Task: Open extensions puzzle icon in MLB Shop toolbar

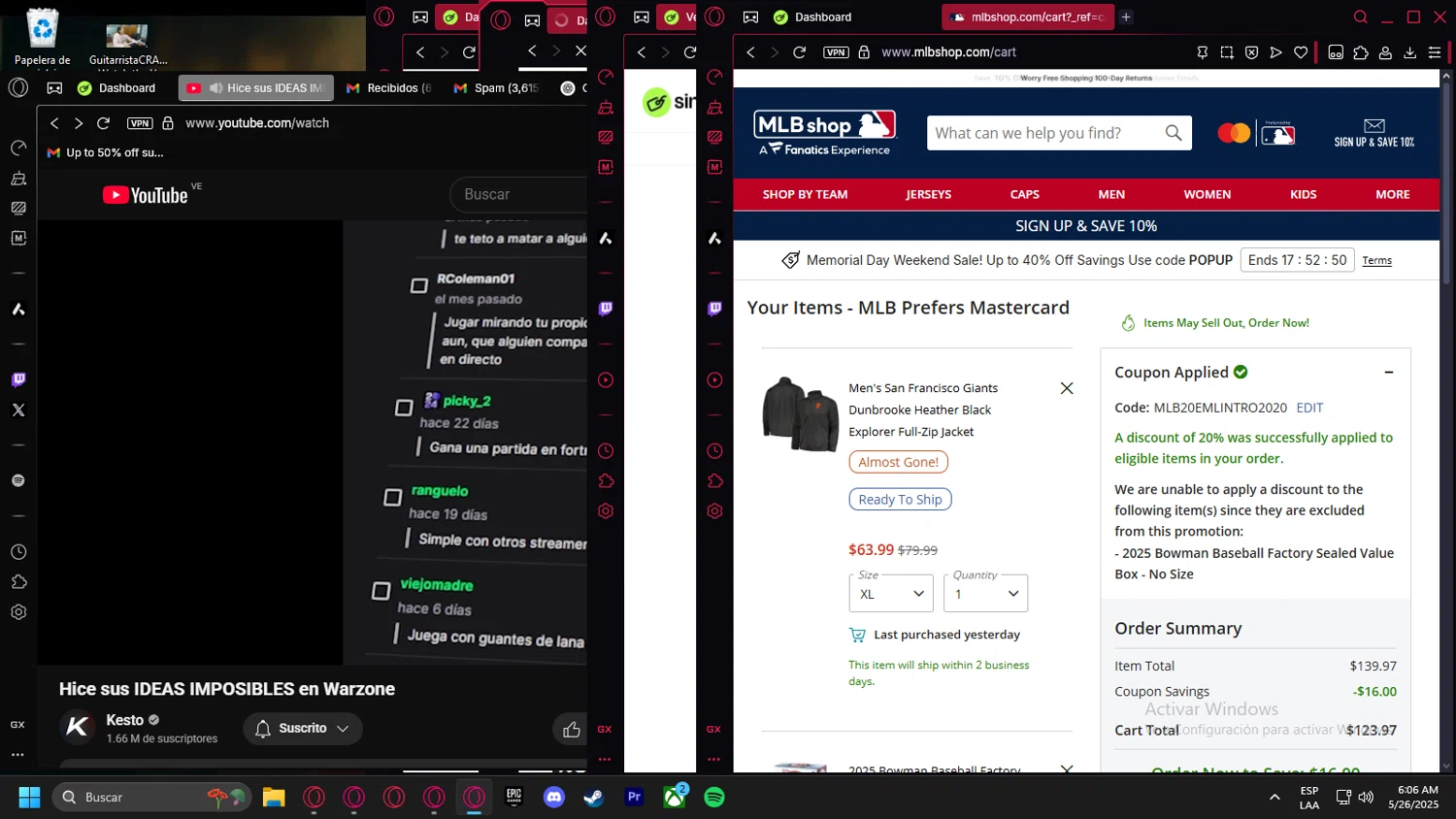Action: (x=1361, y=52)
